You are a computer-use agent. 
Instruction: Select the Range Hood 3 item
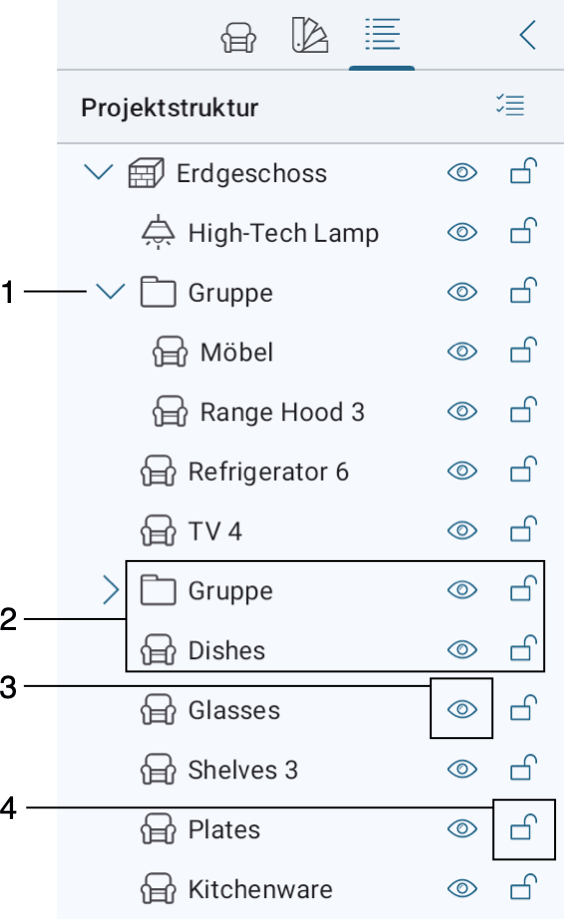(282, 412)
